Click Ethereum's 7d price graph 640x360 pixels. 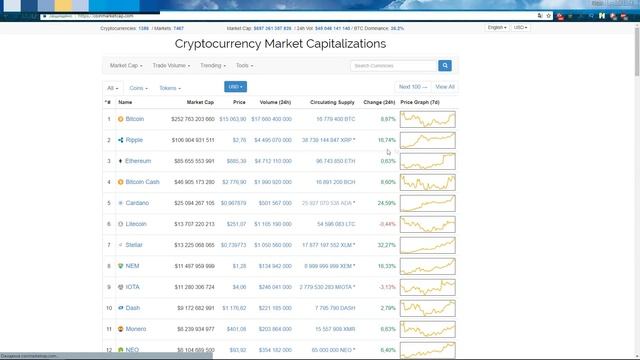[428, 161]
